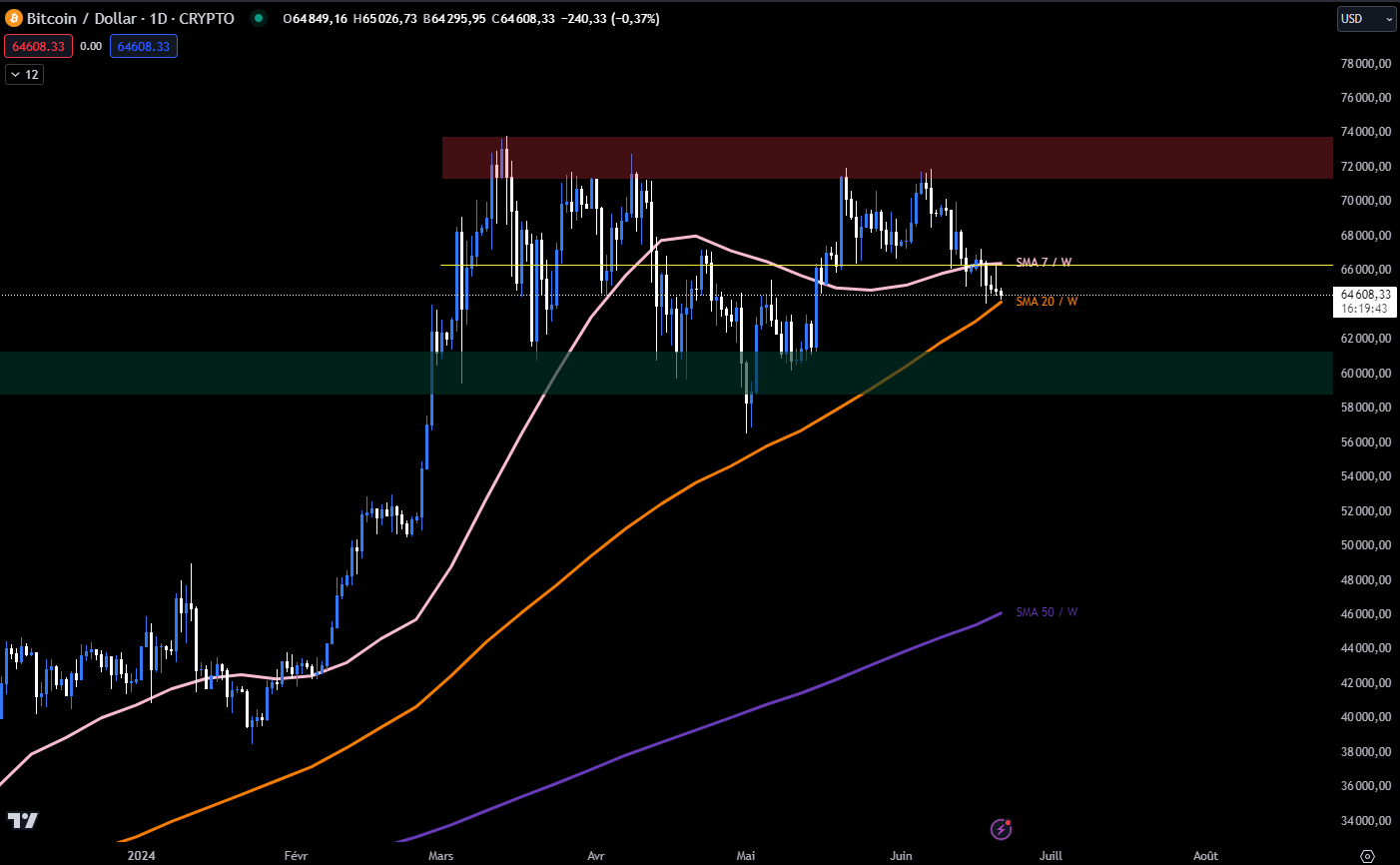Select the green support zone rectangle
The width and height of the screenshot is (1400, 865).
point(666,373)
